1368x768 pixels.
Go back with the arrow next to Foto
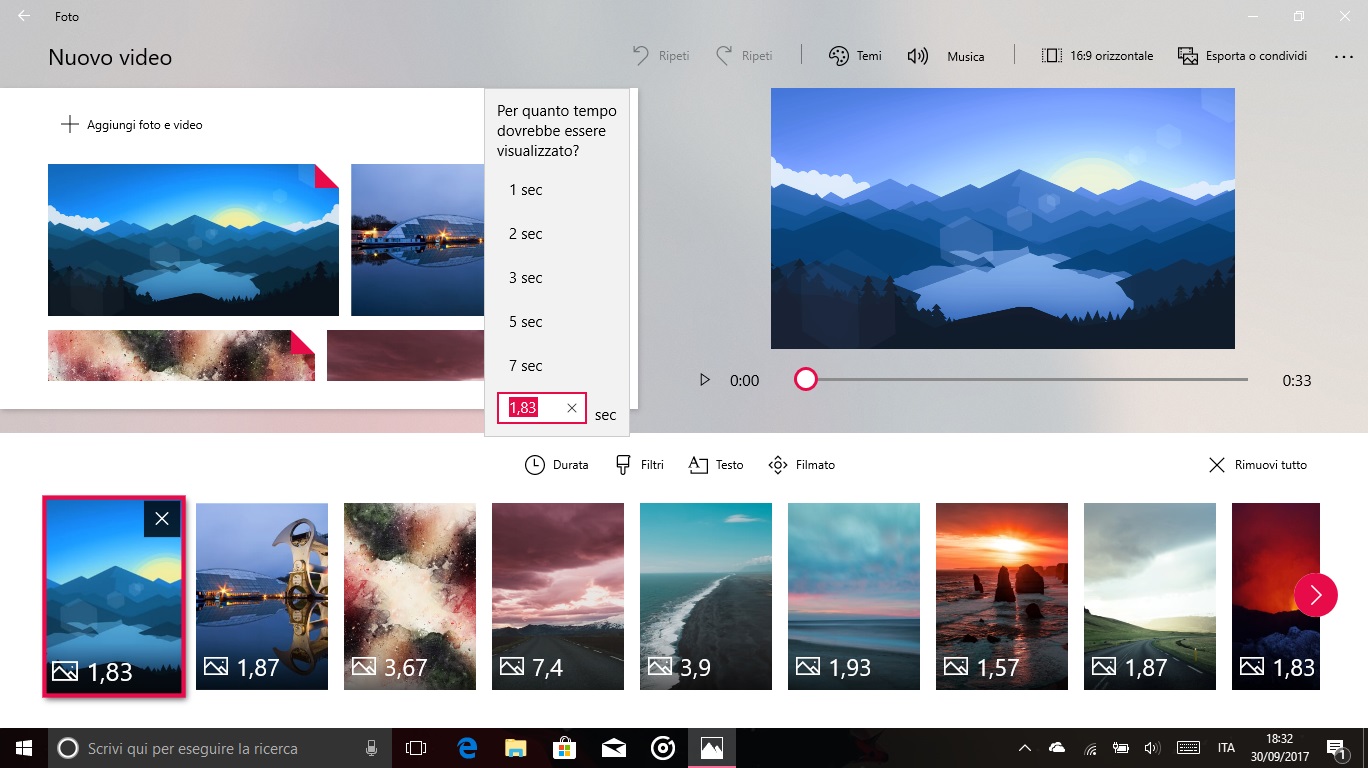[23, 16]
